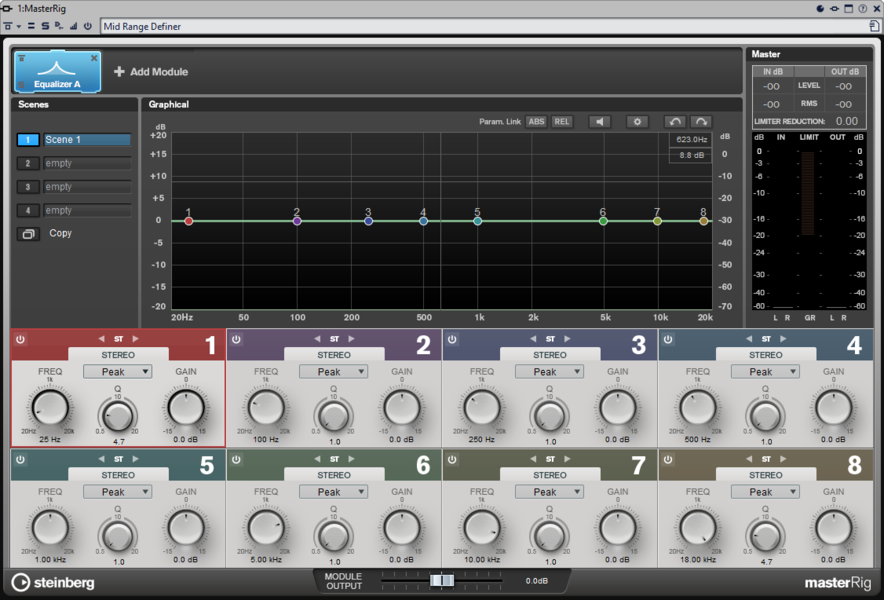Click the Copy scene icon
The image size is (884, 600).
[28, 233]
